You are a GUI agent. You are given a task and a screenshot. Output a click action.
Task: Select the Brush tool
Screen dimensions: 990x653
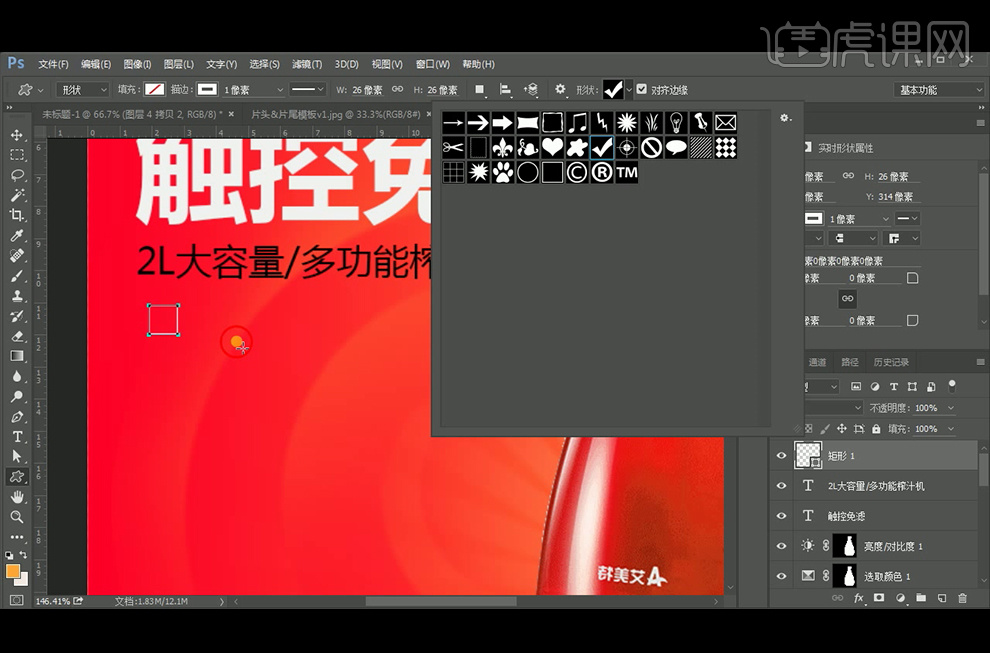coord(17,275)
